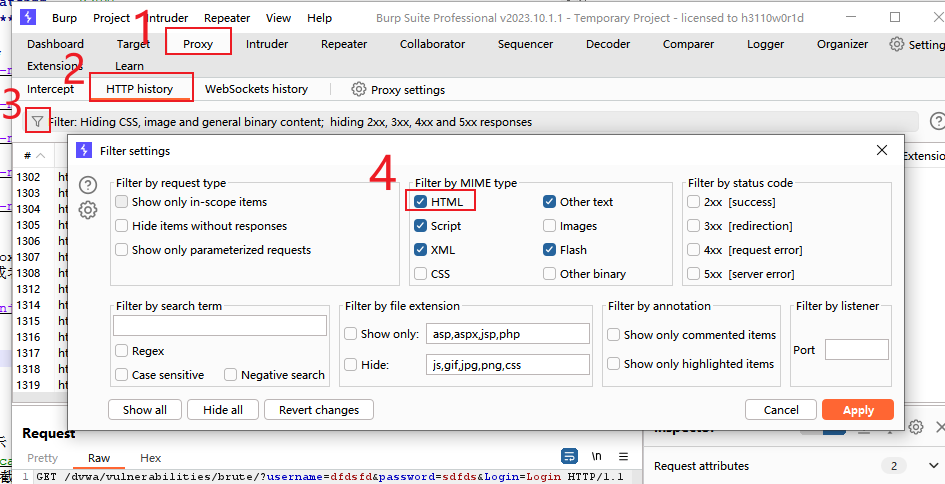
Task: Switch to the Dashboard tab
Action: coord(55,44)
